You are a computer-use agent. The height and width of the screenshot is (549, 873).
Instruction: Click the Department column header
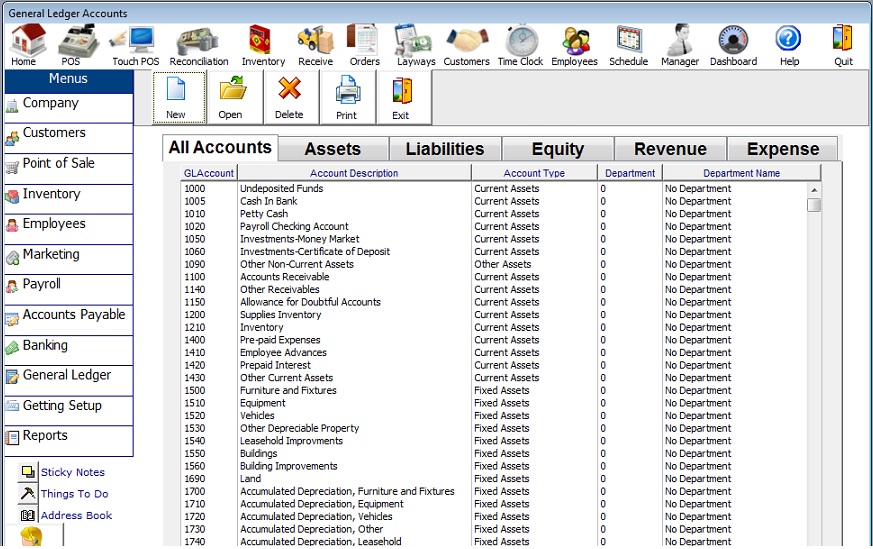(630, 173)
